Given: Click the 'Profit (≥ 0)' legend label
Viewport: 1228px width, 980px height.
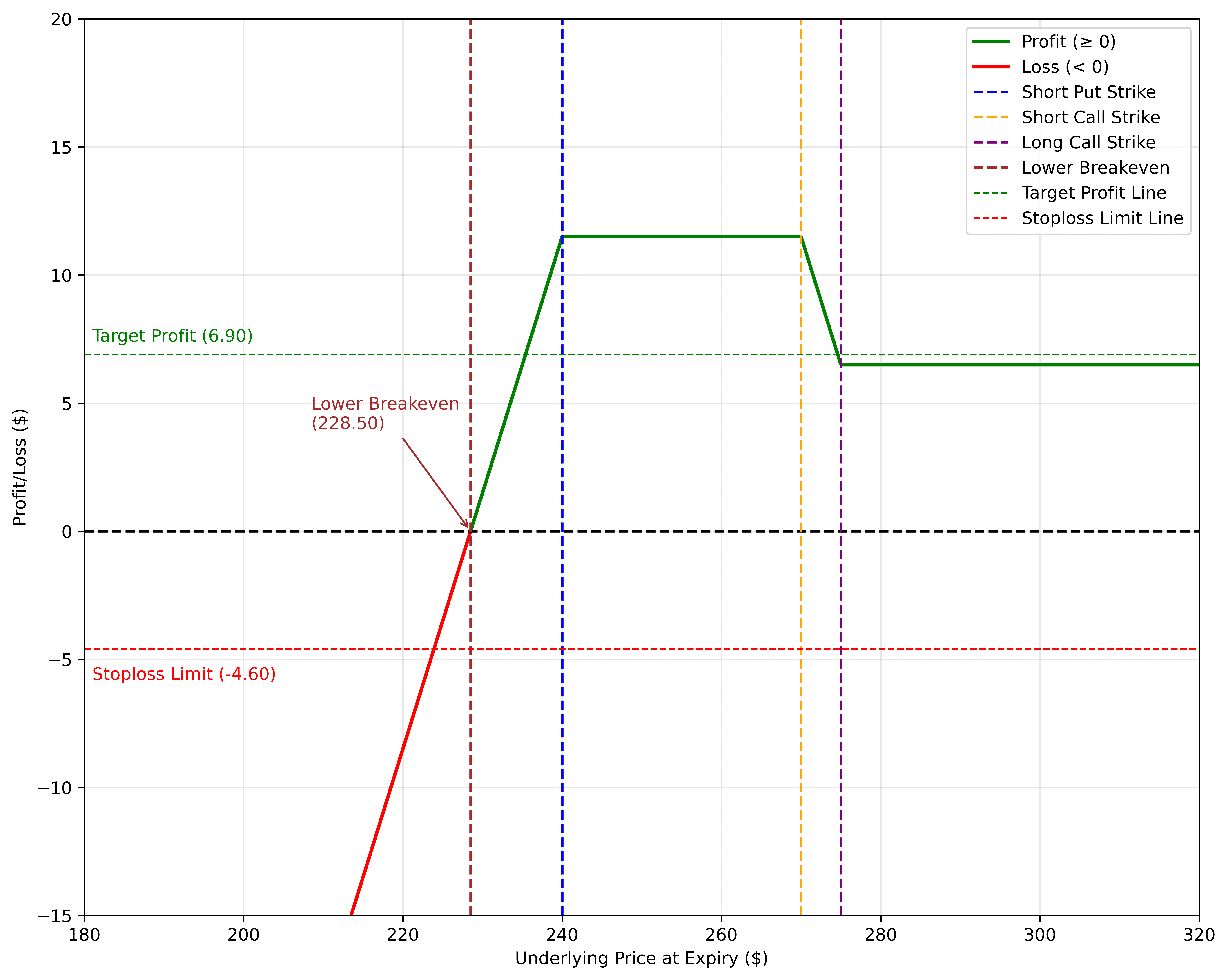Looking at the screenshot, I should tap(1069, 42).
